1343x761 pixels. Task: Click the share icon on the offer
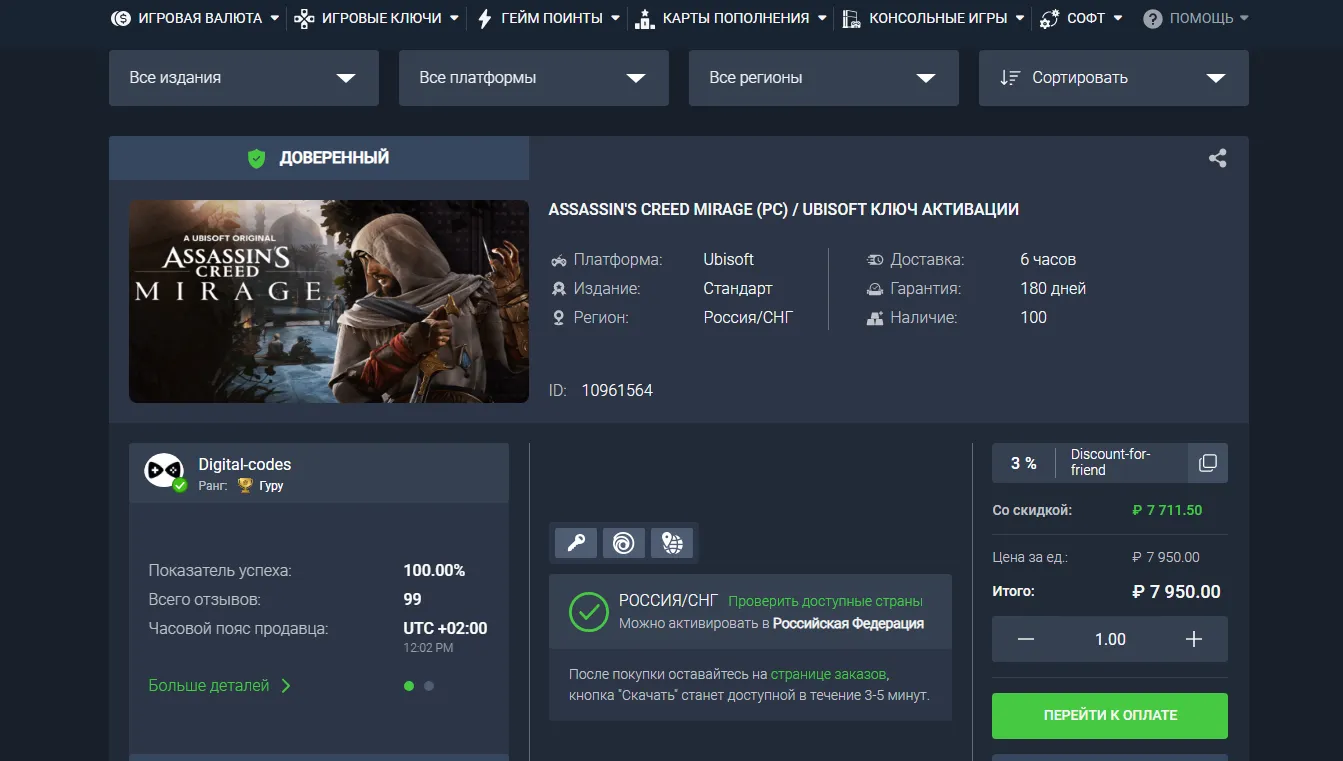[x=1217, y=158]
